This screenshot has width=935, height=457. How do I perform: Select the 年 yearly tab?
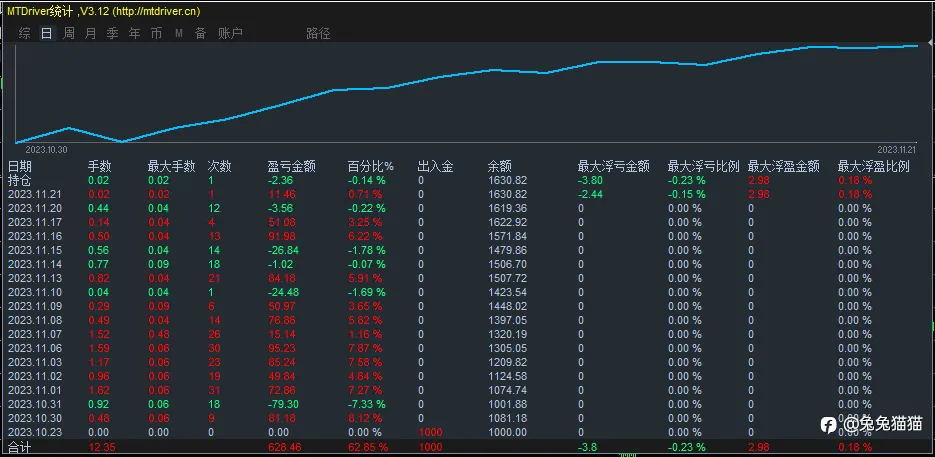coord(135,33)
